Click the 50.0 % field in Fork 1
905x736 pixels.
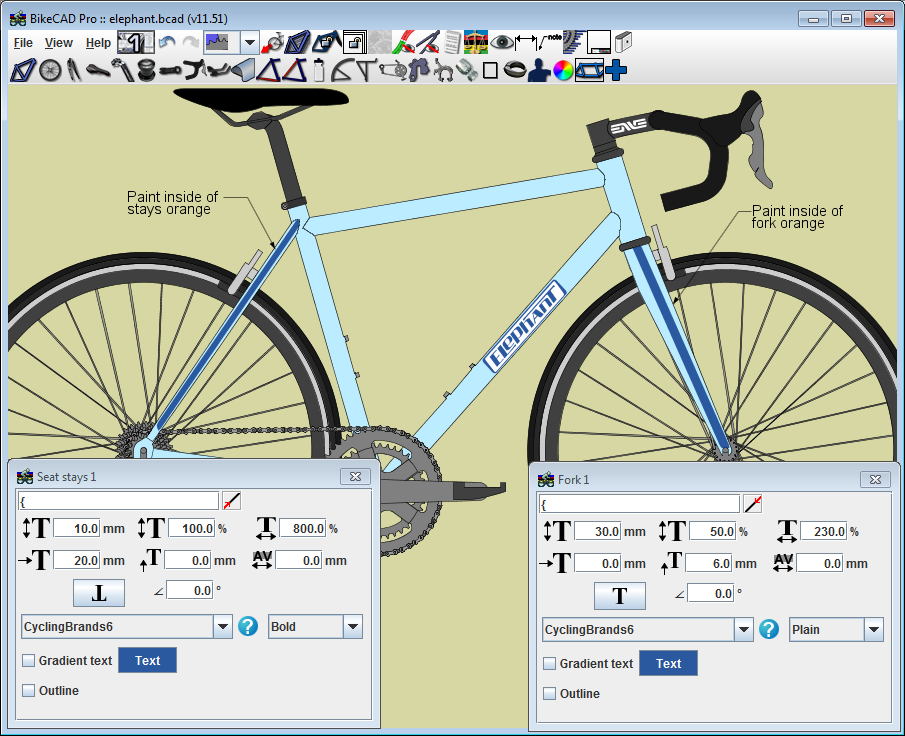tap(713, 531)
